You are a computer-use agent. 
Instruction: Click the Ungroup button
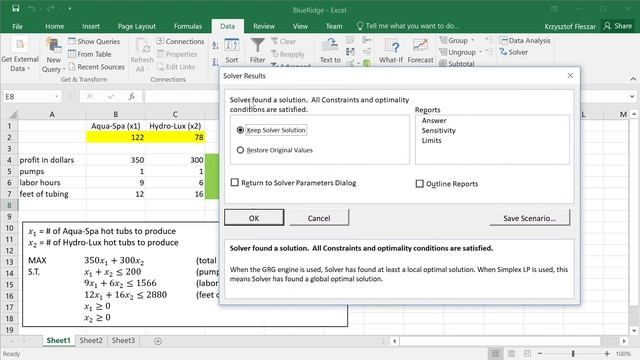[461, 52]
